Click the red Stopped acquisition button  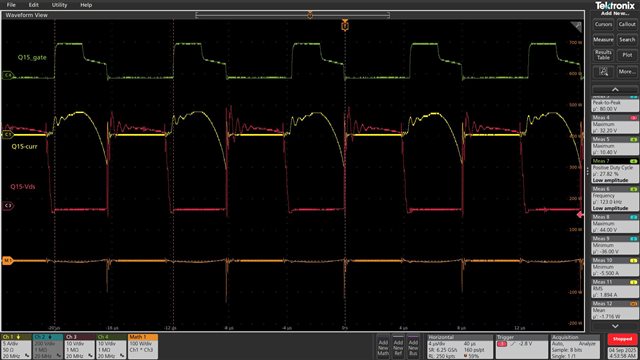(622, 339)
